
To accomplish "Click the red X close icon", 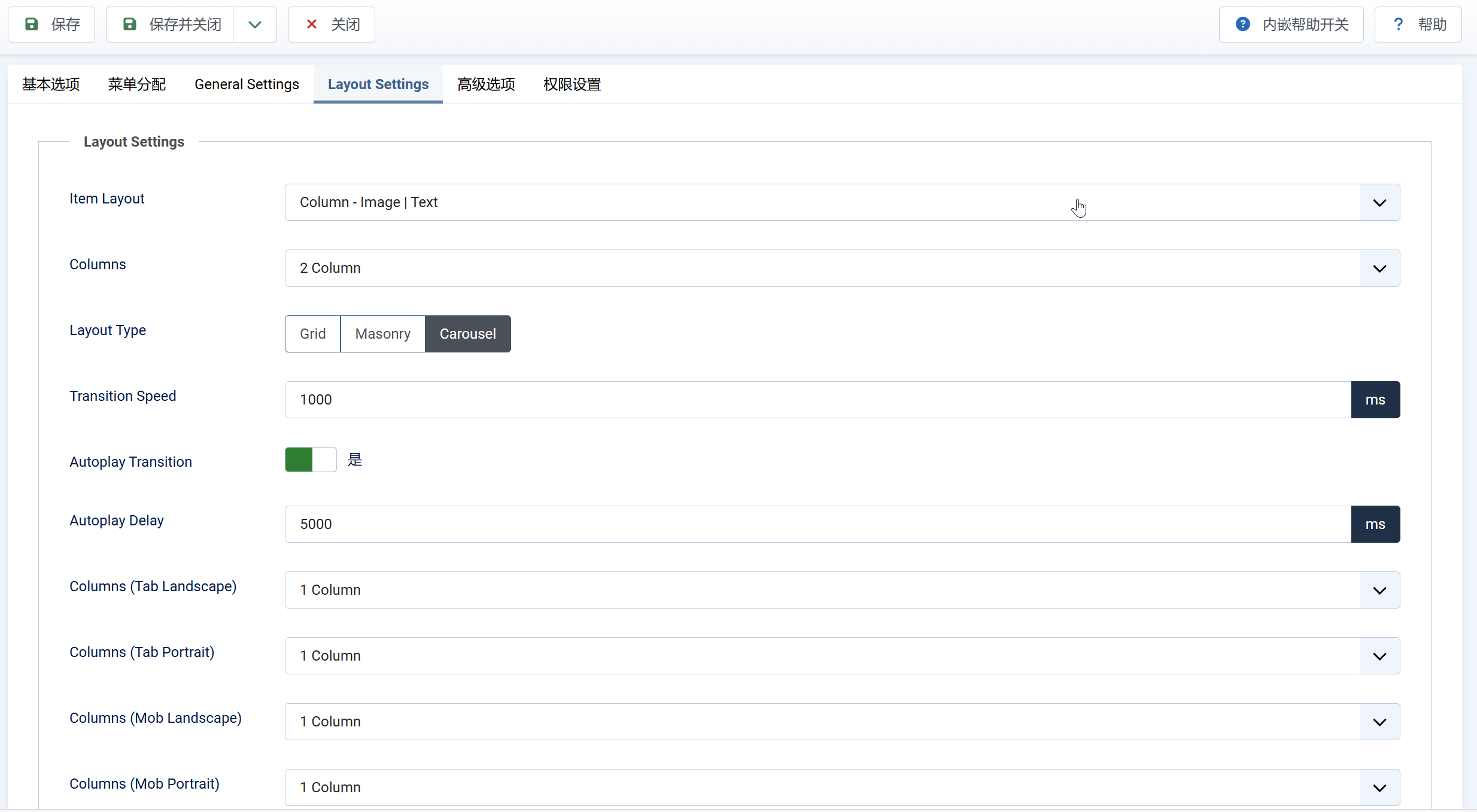I will click(x=311, y=25).
